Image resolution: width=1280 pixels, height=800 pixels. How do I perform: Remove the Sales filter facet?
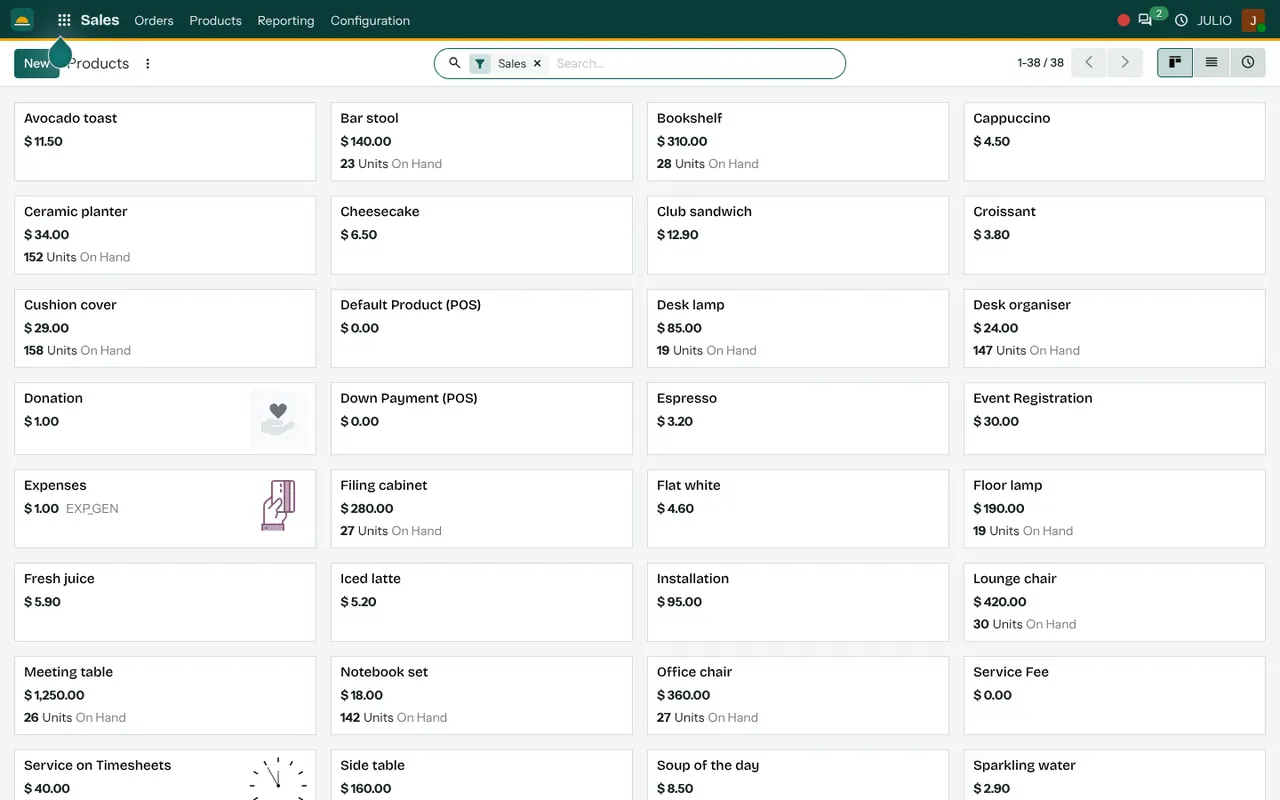coord(537,63)
